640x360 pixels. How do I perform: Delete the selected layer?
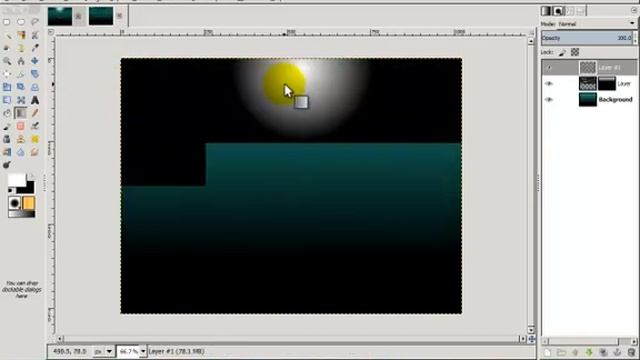point(631,352)
